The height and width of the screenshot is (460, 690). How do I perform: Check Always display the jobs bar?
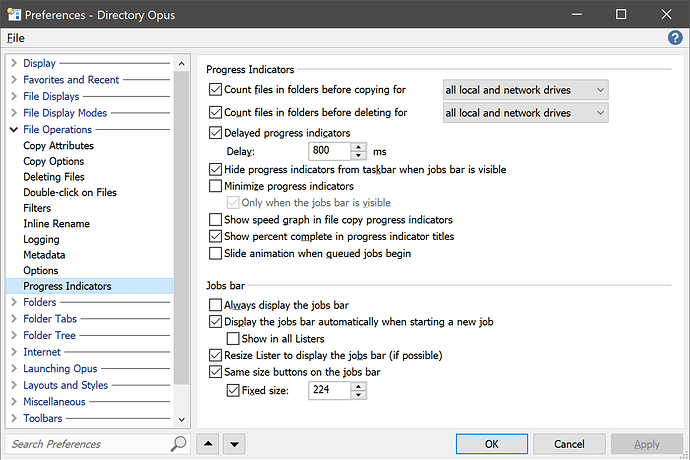point(215,305)
